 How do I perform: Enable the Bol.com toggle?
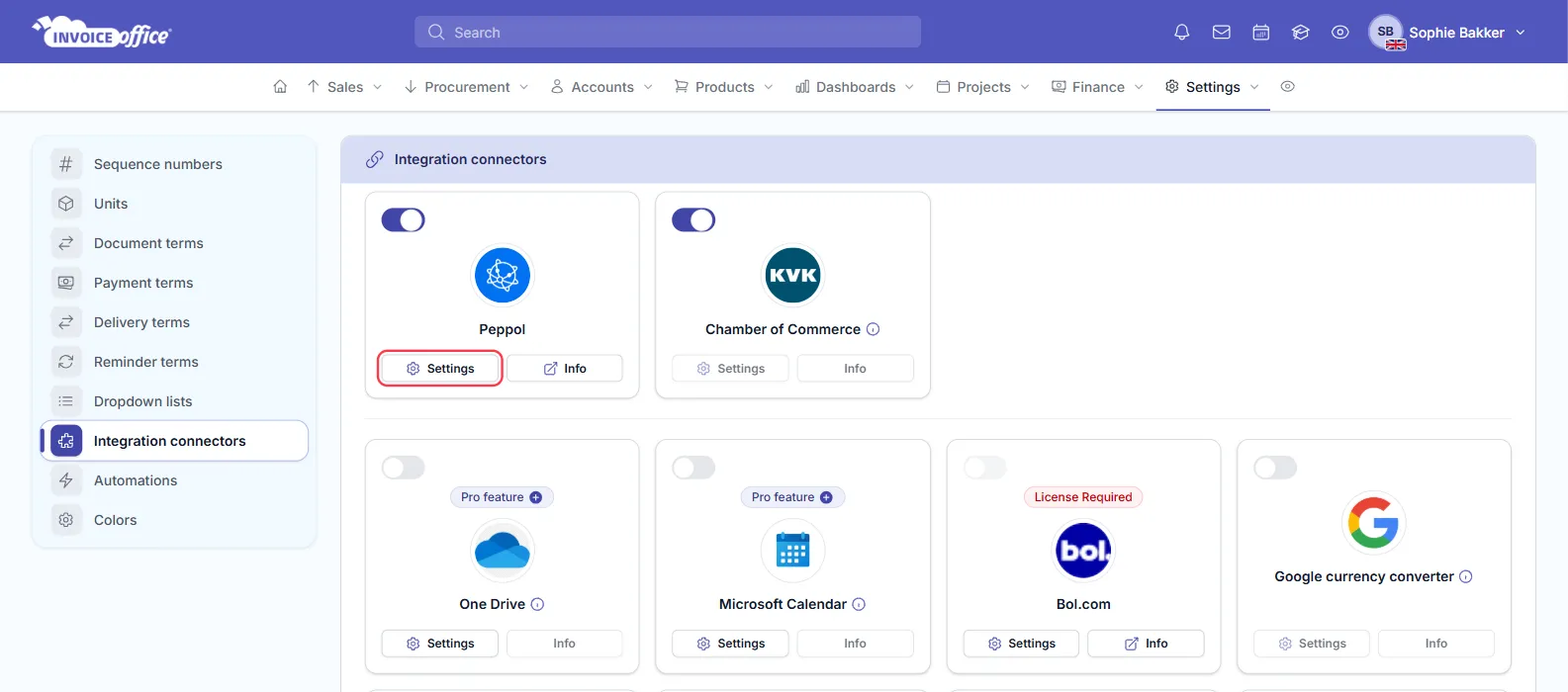[985, 467]
